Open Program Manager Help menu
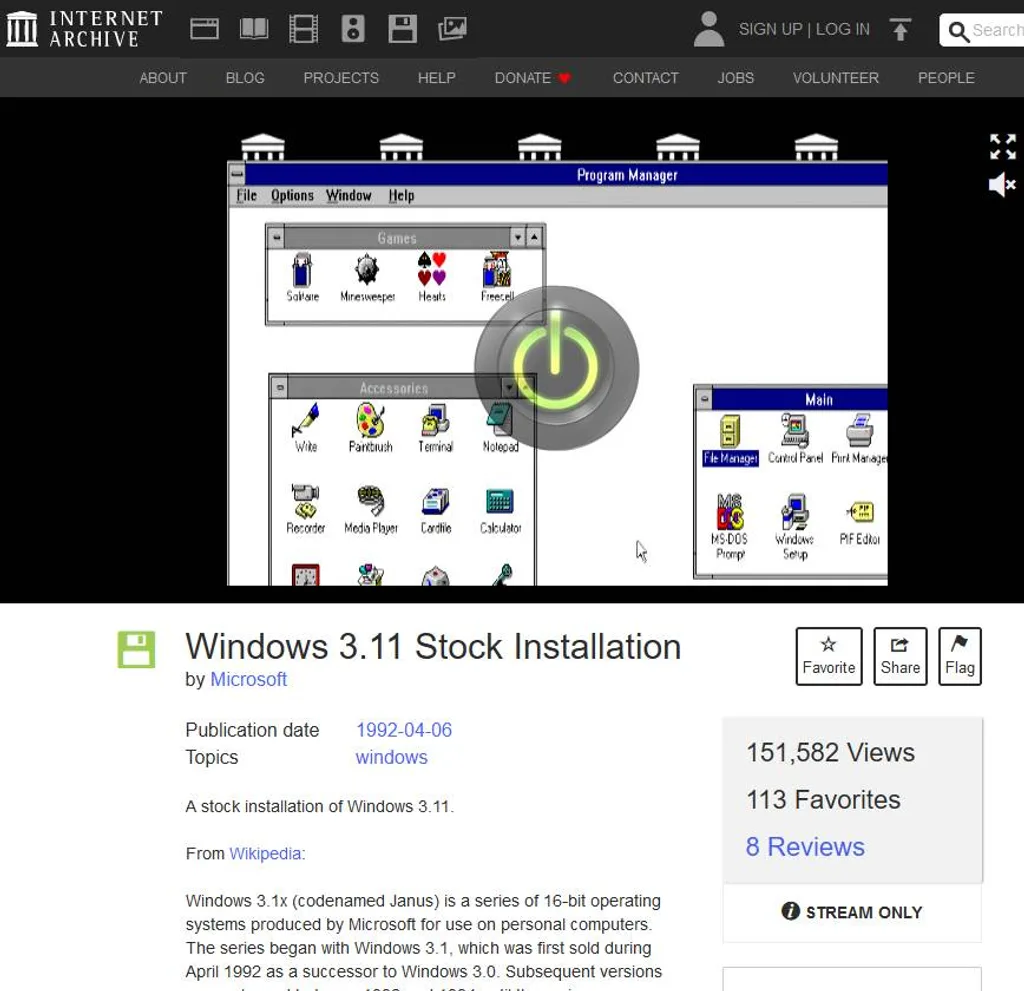 [x=402, y=195]
